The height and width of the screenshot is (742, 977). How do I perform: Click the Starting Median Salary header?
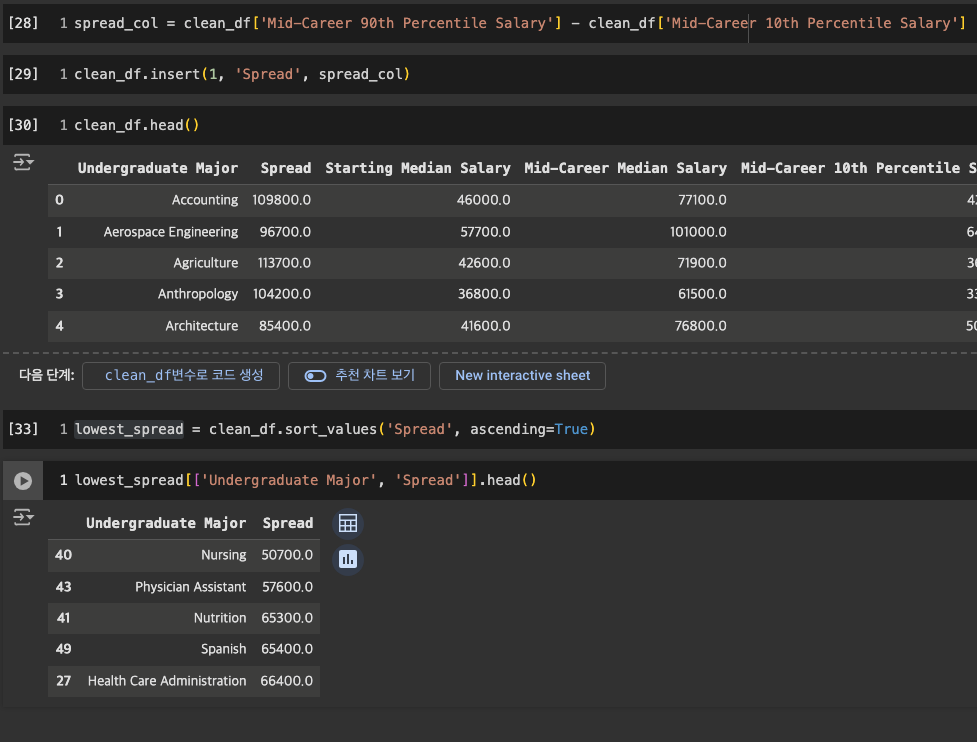pos(417,168)
